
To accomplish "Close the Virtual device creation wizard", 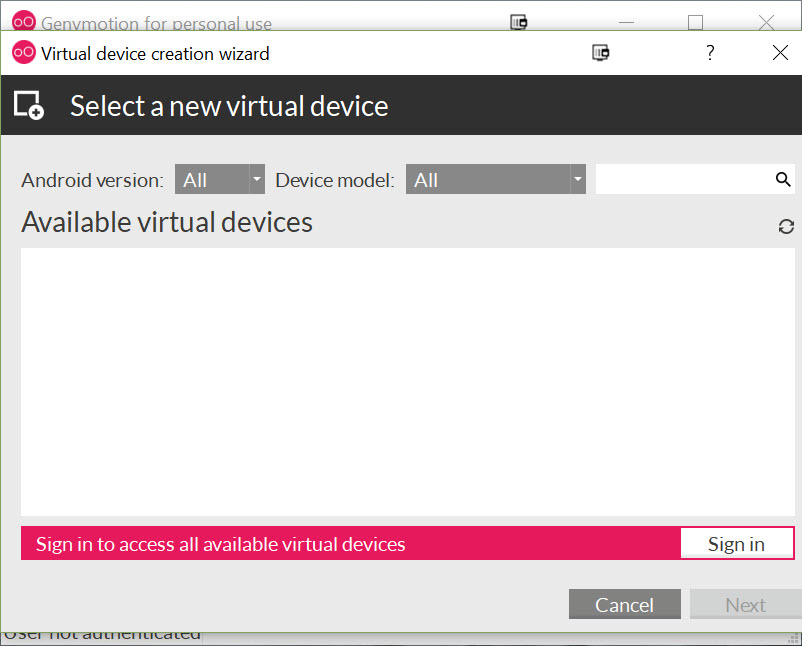I will tap(780, 53).
